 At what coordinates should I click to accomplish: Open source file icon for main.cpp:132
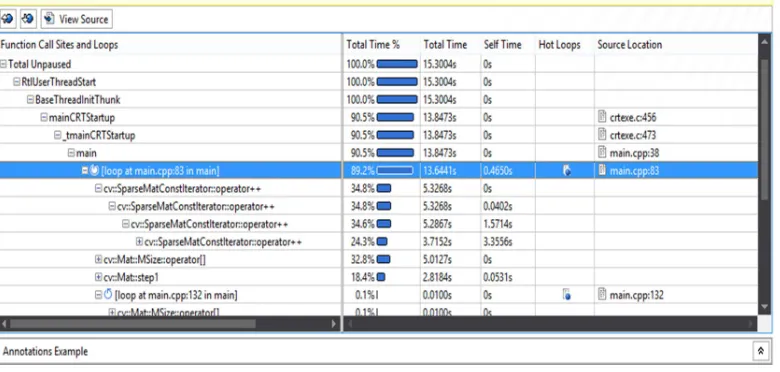tap(602, 295)
